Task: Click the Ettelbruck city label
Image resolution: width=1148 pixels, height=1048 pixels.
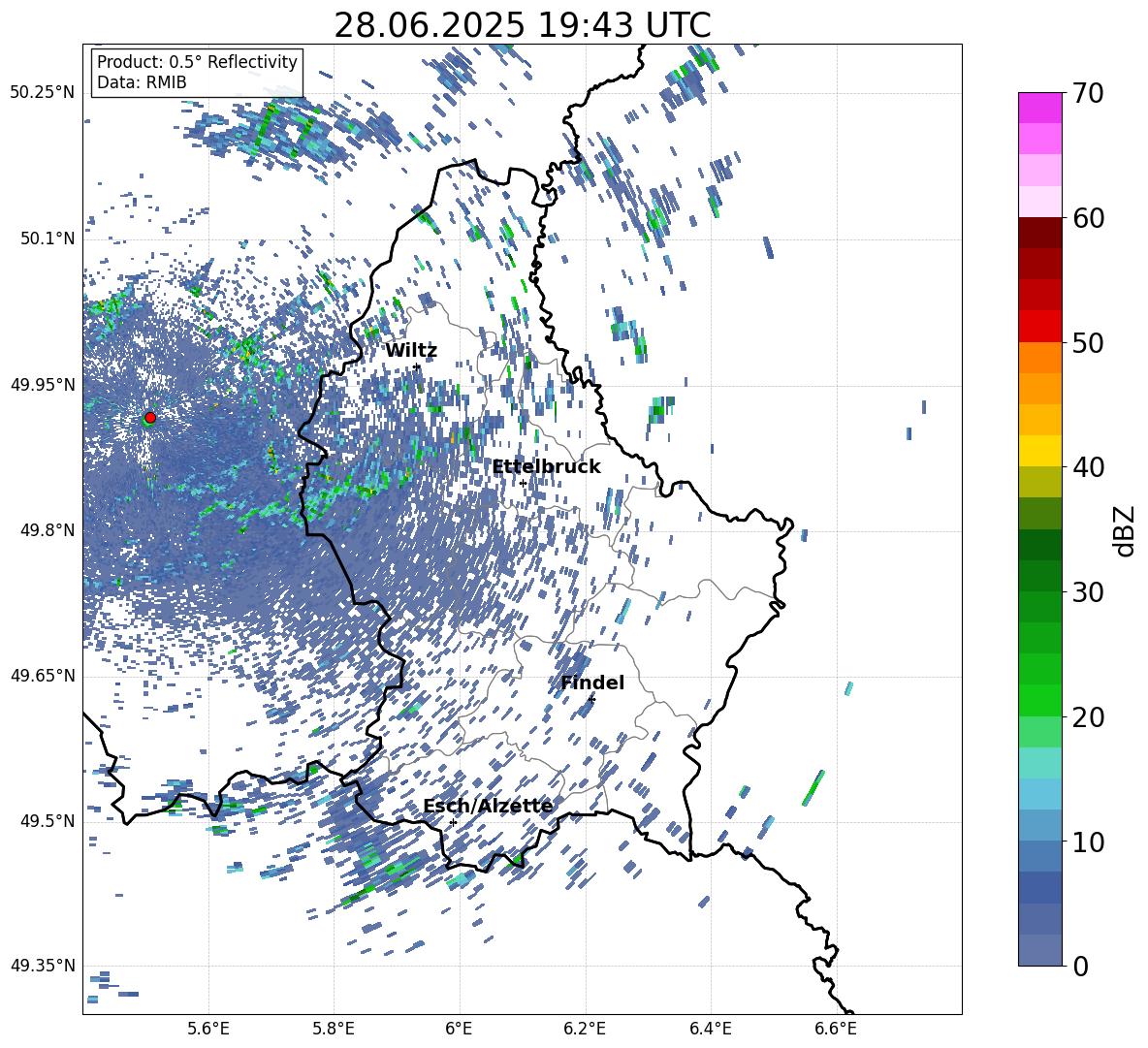Action: click(546, 467)
